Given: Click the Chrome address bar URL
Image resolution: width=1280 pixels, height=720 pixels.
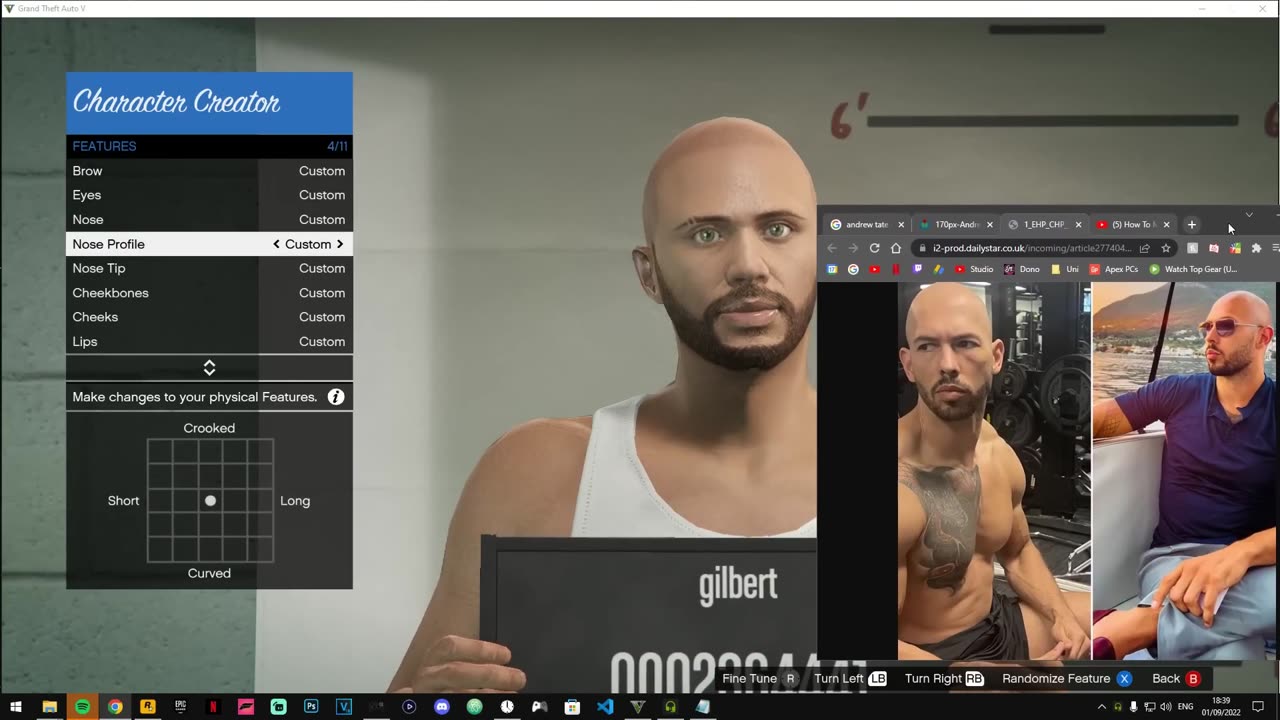Looking at the screenshot, I should [x=1030, y=248].
